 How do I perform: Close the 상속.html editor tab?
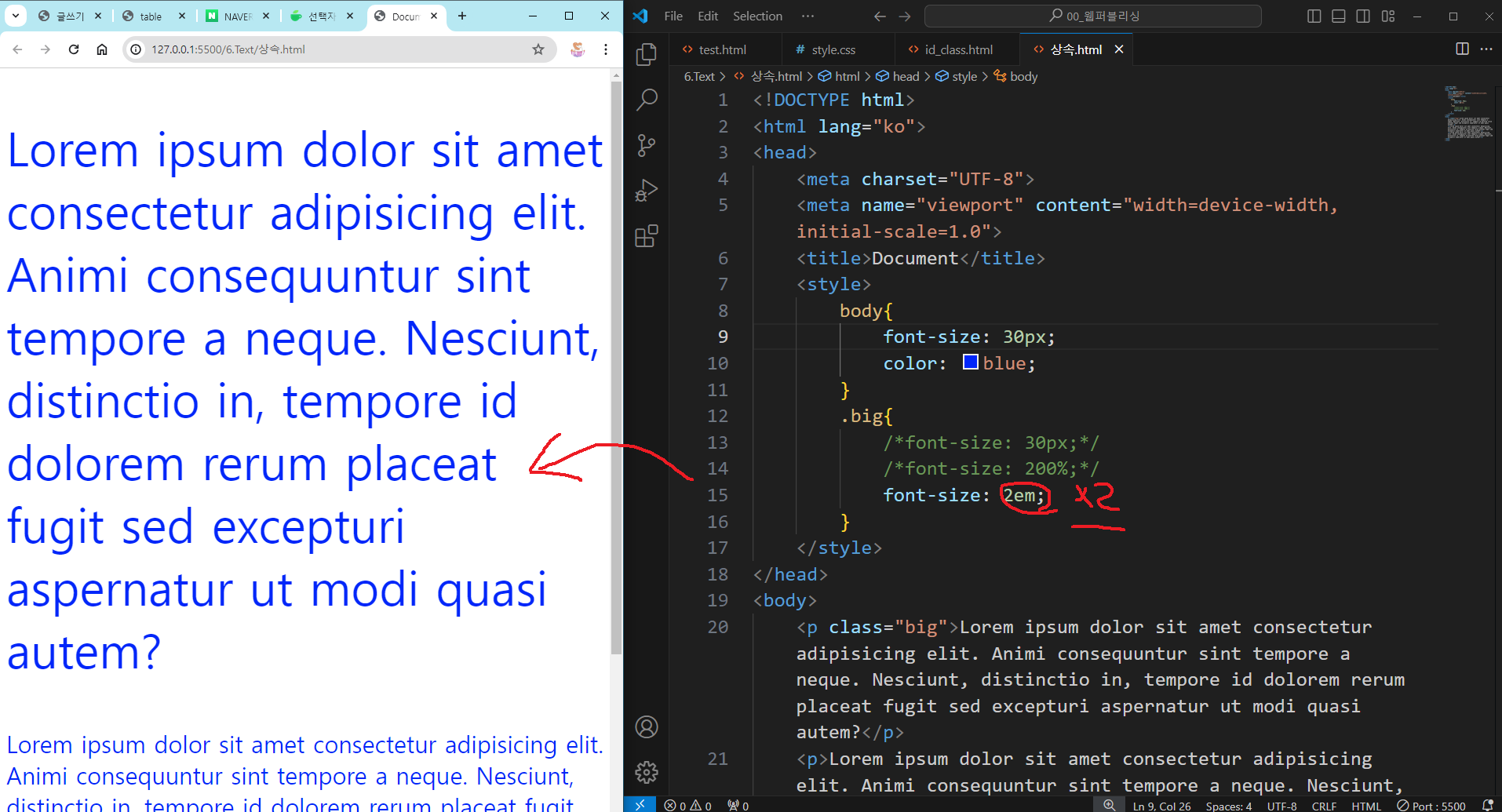point(1119,49)
